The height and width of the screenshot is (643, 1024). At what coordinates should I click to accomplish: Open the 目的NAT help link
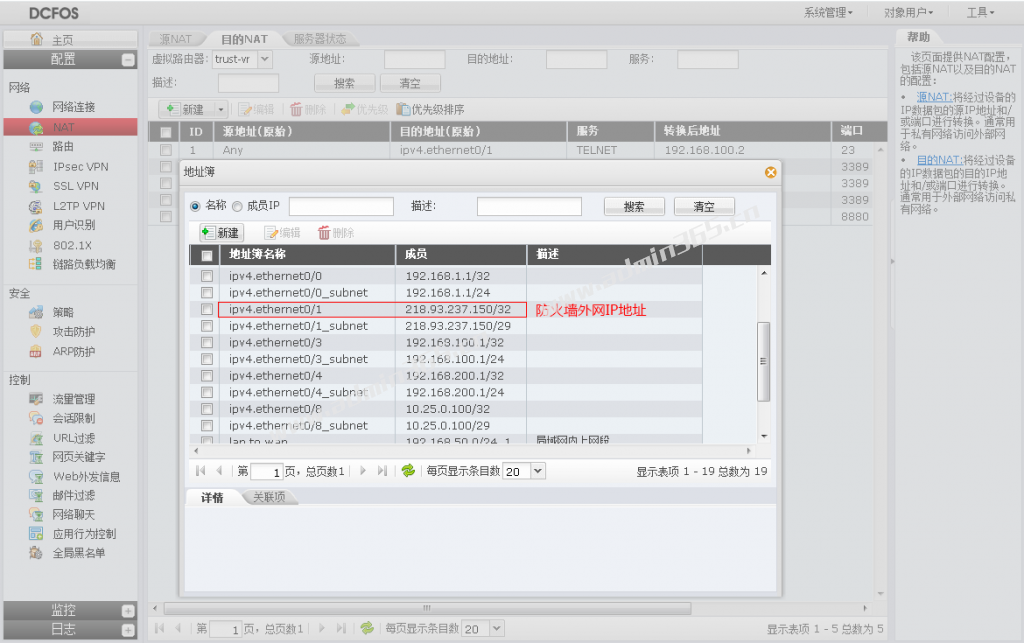point(940,160)
